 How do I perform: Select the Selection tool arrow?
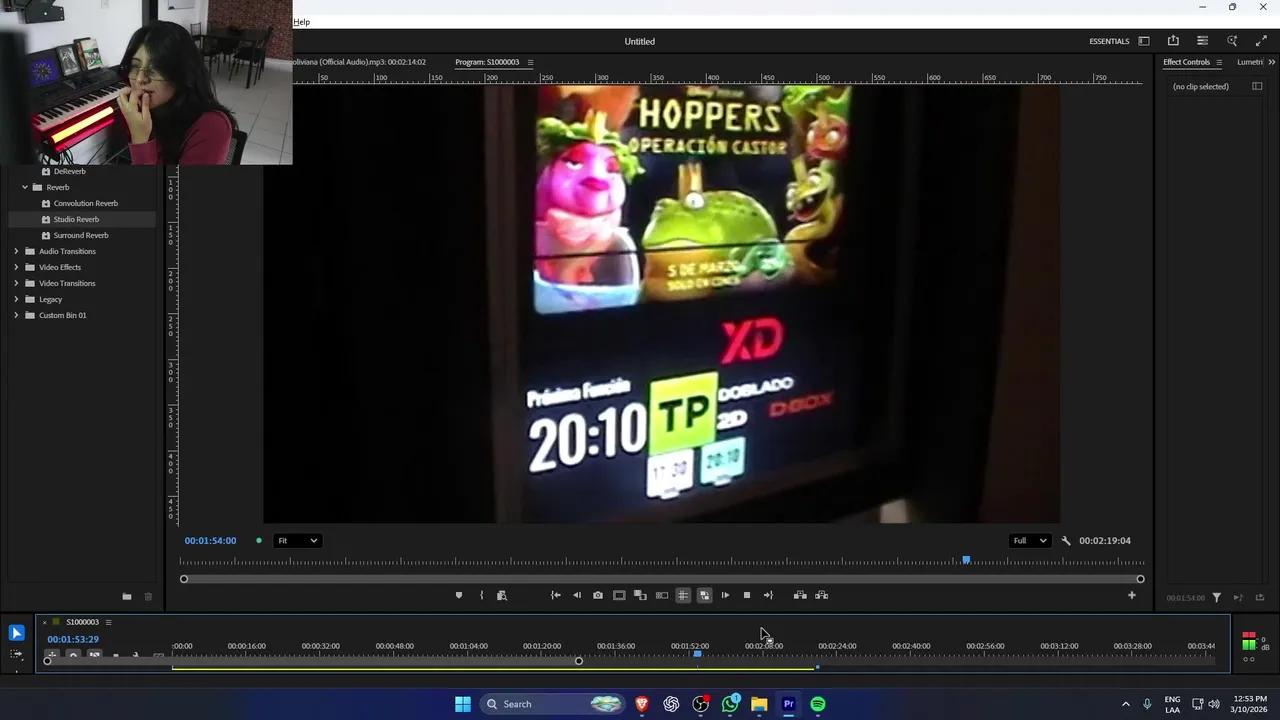point(16,633)
